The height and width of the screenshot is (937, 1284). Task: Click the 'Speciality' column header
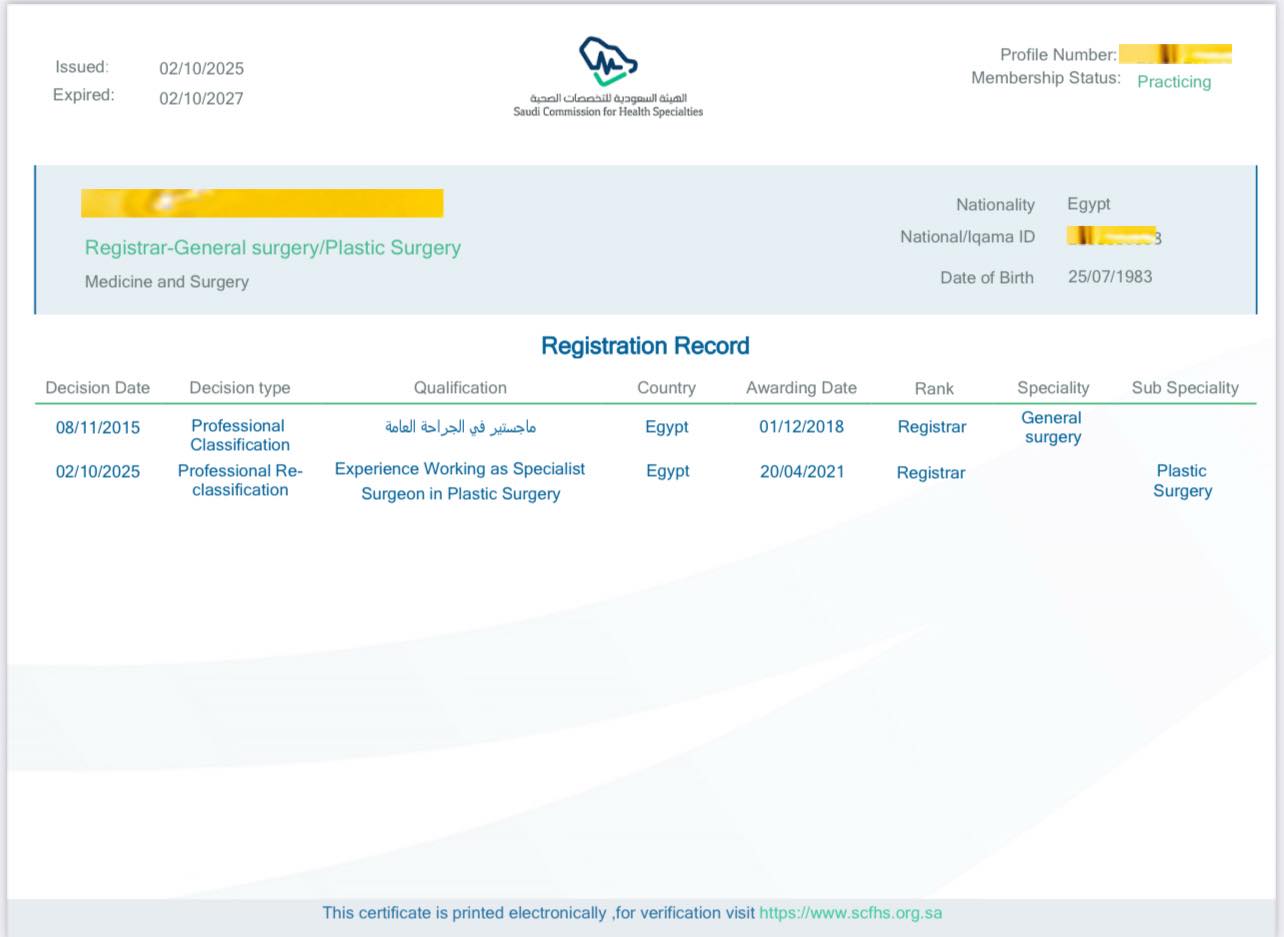click(x=1053, y=388)
